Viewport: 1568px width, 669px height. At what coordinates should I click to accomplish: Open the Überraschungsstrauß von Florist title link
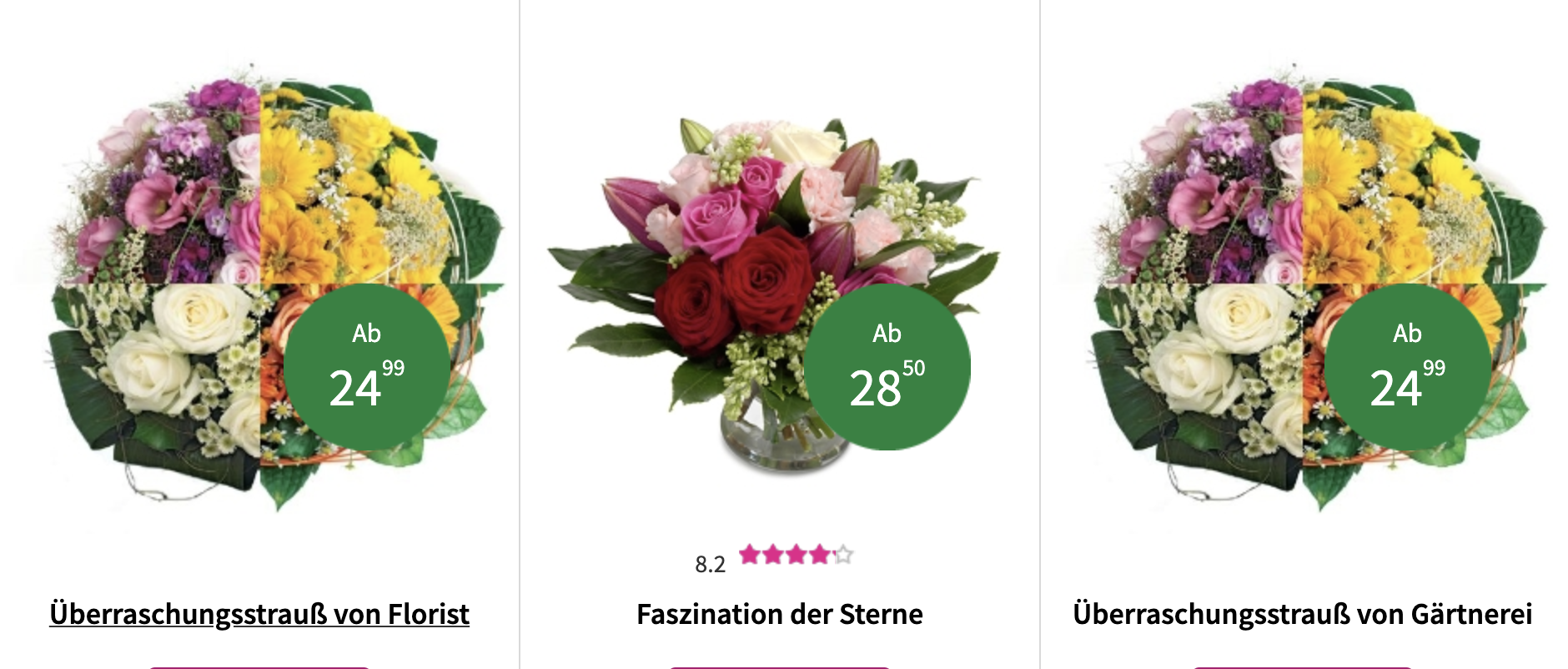(259, 615)
